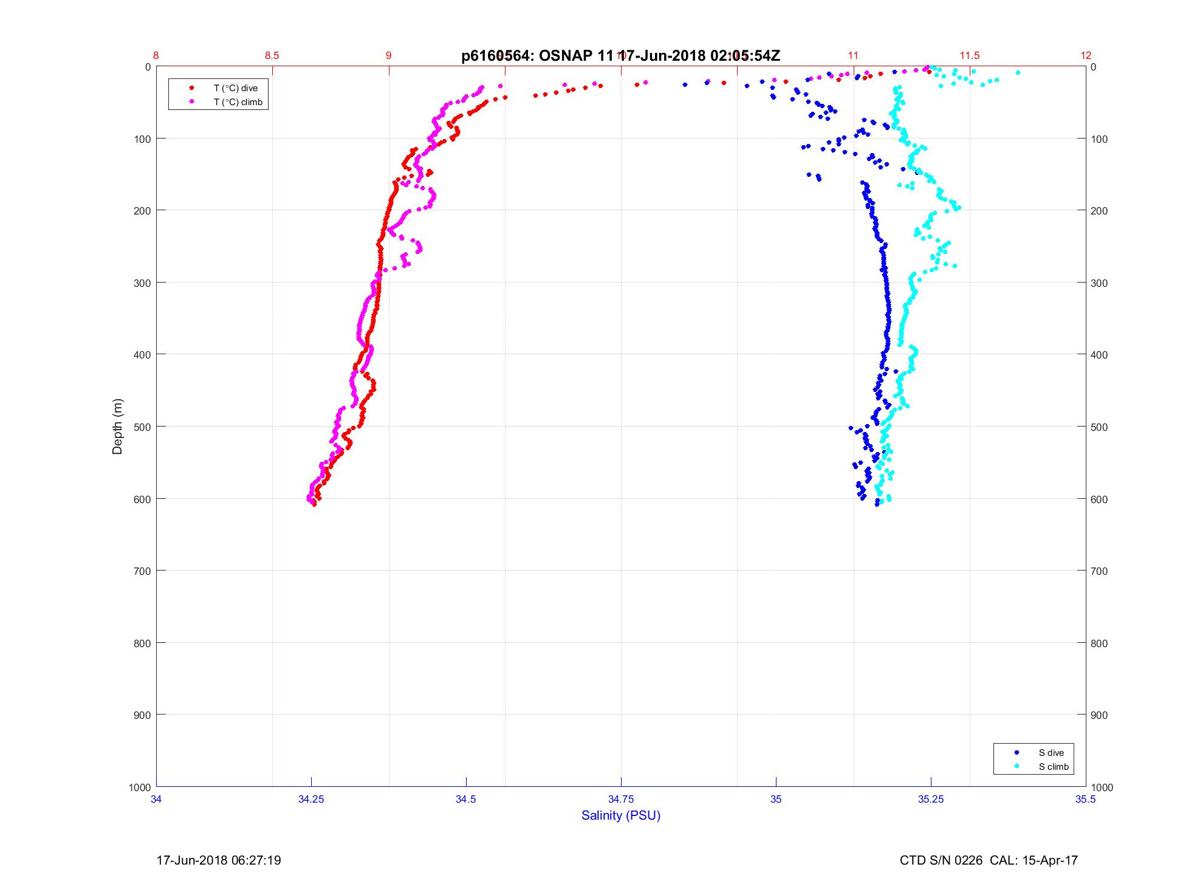Click the dark blue marker beside S dive
This screenshot has height=885, width=1200.
pyautogui.click(x=1017, y=752)
